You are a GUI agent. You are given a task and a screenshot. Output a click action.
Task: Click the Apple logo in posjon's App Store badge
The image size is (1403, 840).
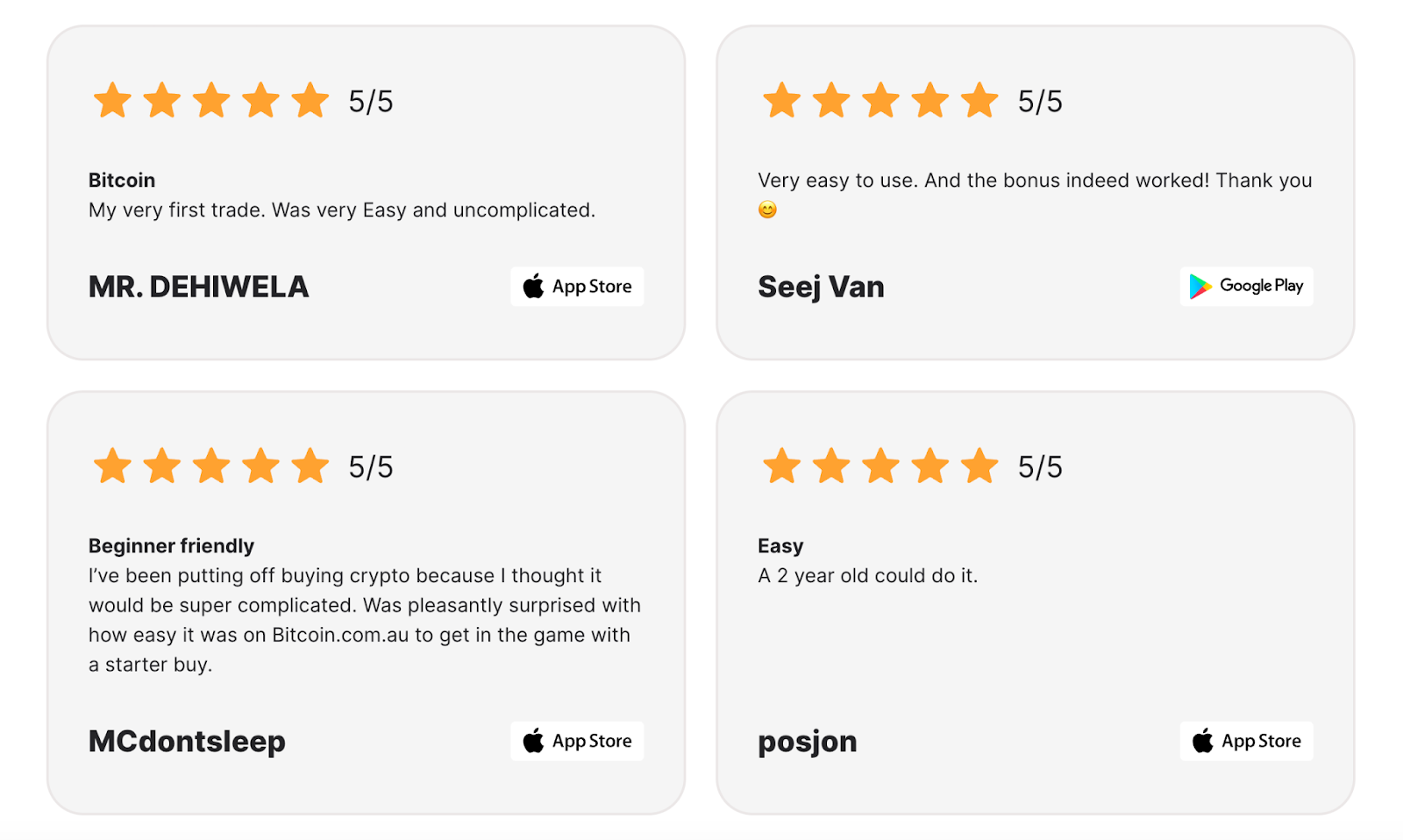pyautogui.click(x=1201, y=741)
